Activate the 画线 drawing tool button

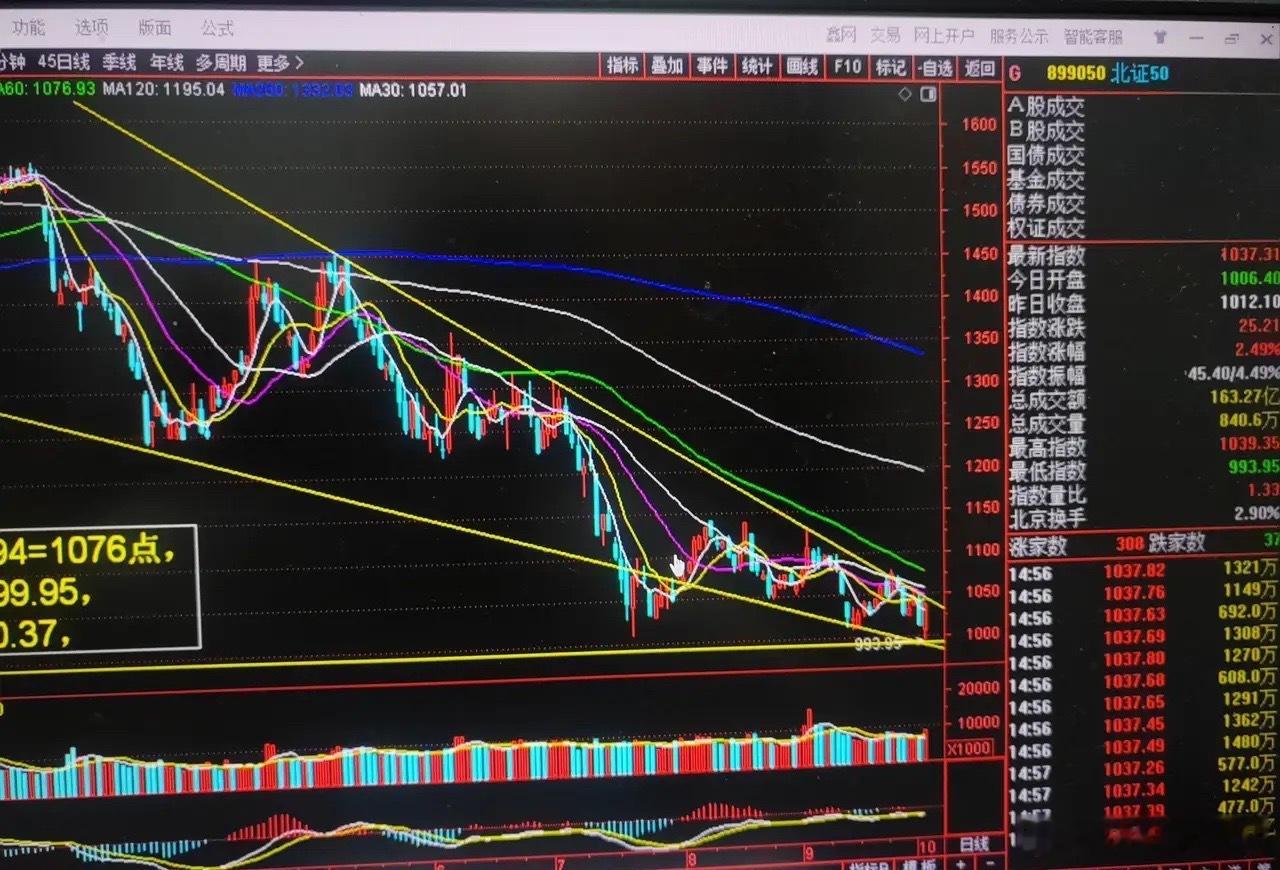click(802, 67)
